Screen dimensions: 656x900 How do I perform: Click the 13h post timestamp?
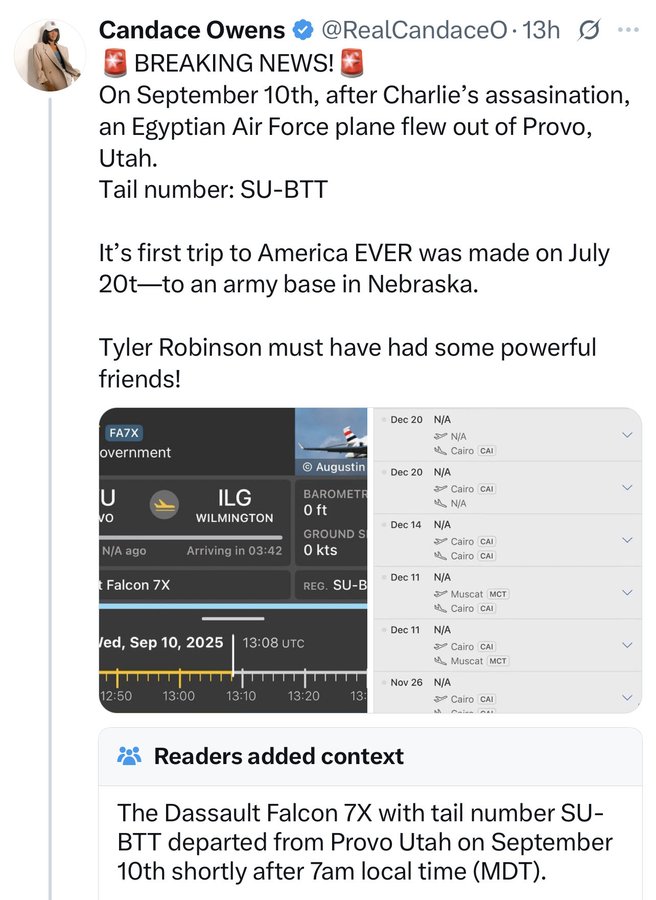[x=541, y=30]
